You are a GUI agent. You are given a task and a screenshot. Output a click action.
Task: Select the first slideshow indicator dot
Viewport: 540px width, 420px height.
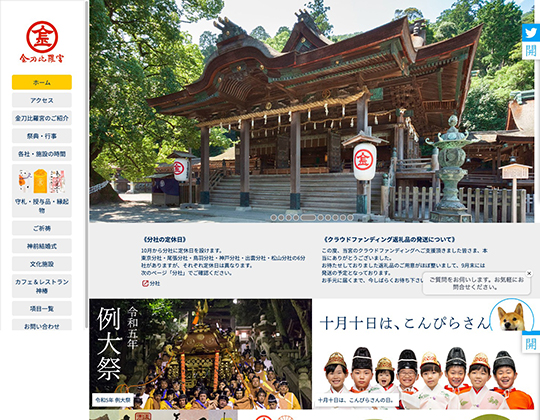click(274, 218)
